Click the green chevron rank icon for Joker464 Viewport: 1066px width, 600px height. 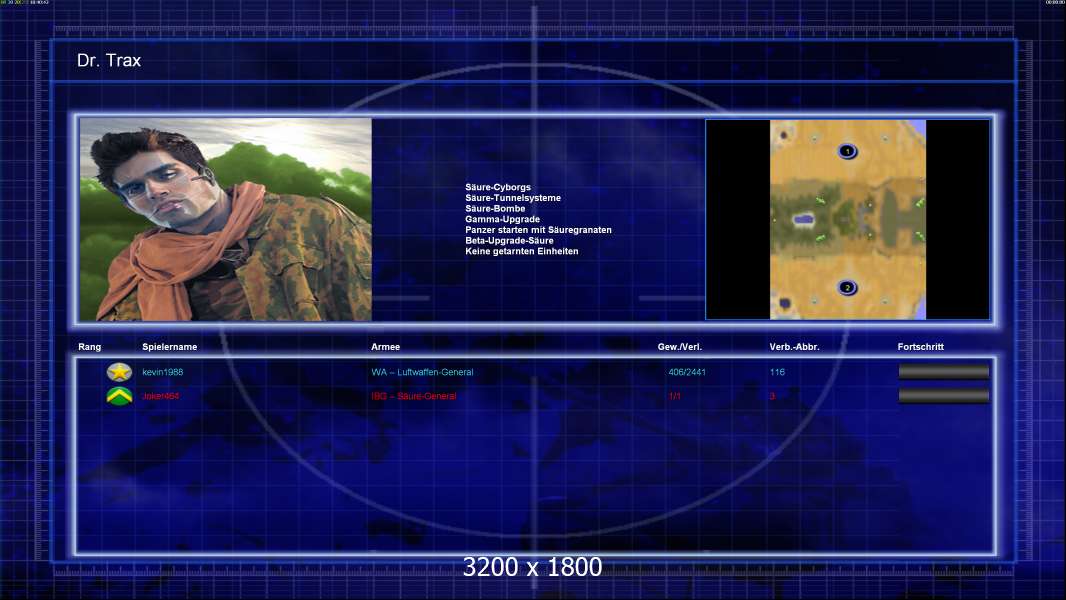(119, 395)
